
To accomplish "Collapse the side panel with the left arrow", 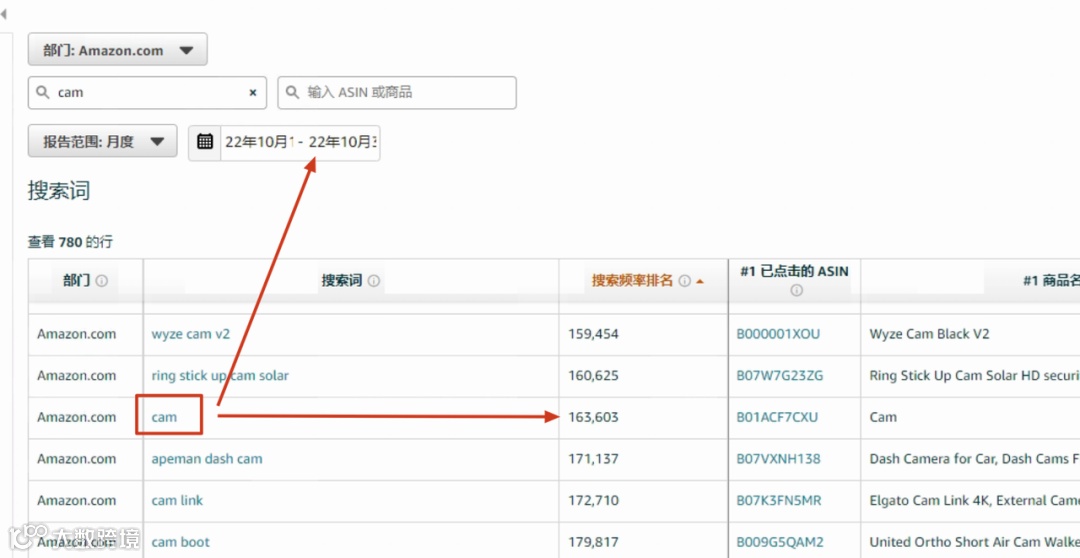I will point(3,14).
